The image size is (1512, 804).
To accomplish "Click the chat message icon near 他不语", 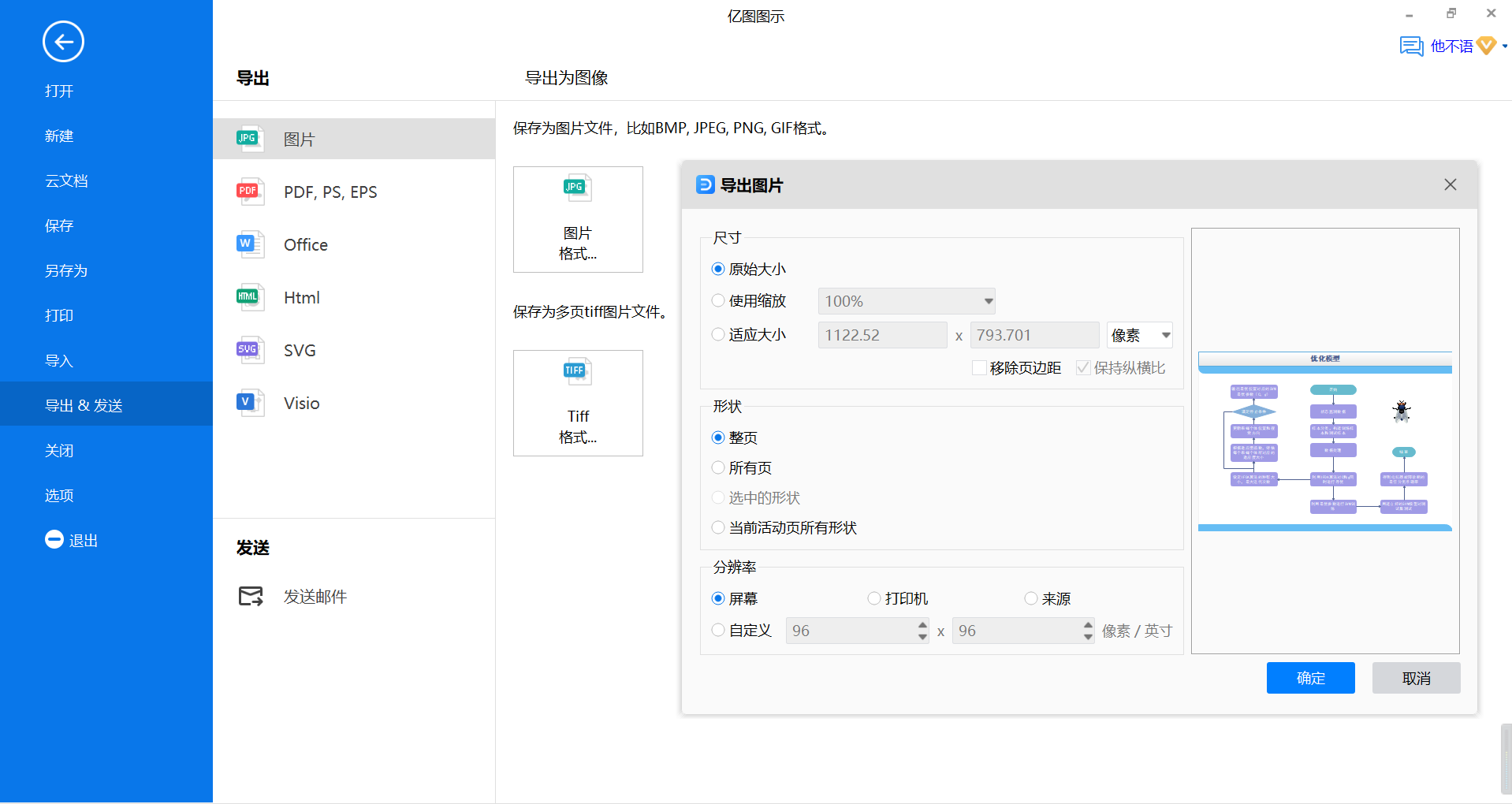I will click(1411, 47).
